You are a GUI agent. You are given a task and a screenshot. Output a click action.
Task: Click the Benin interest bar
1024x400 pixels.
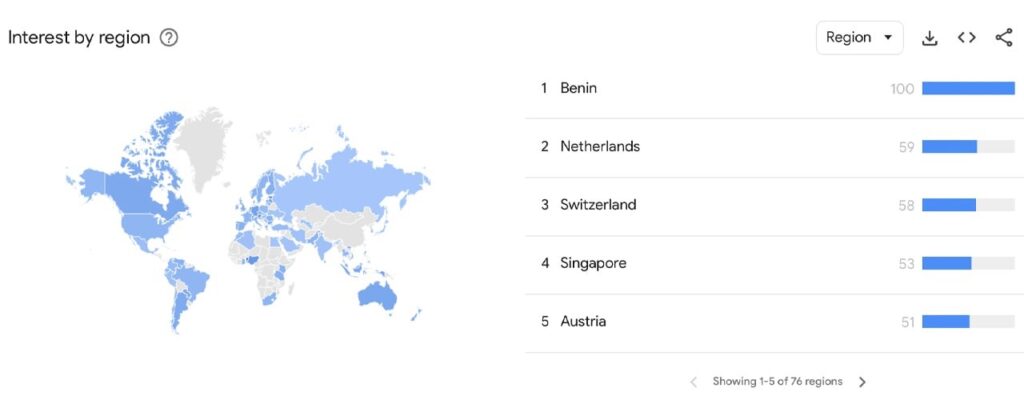[x=967, y=89]
